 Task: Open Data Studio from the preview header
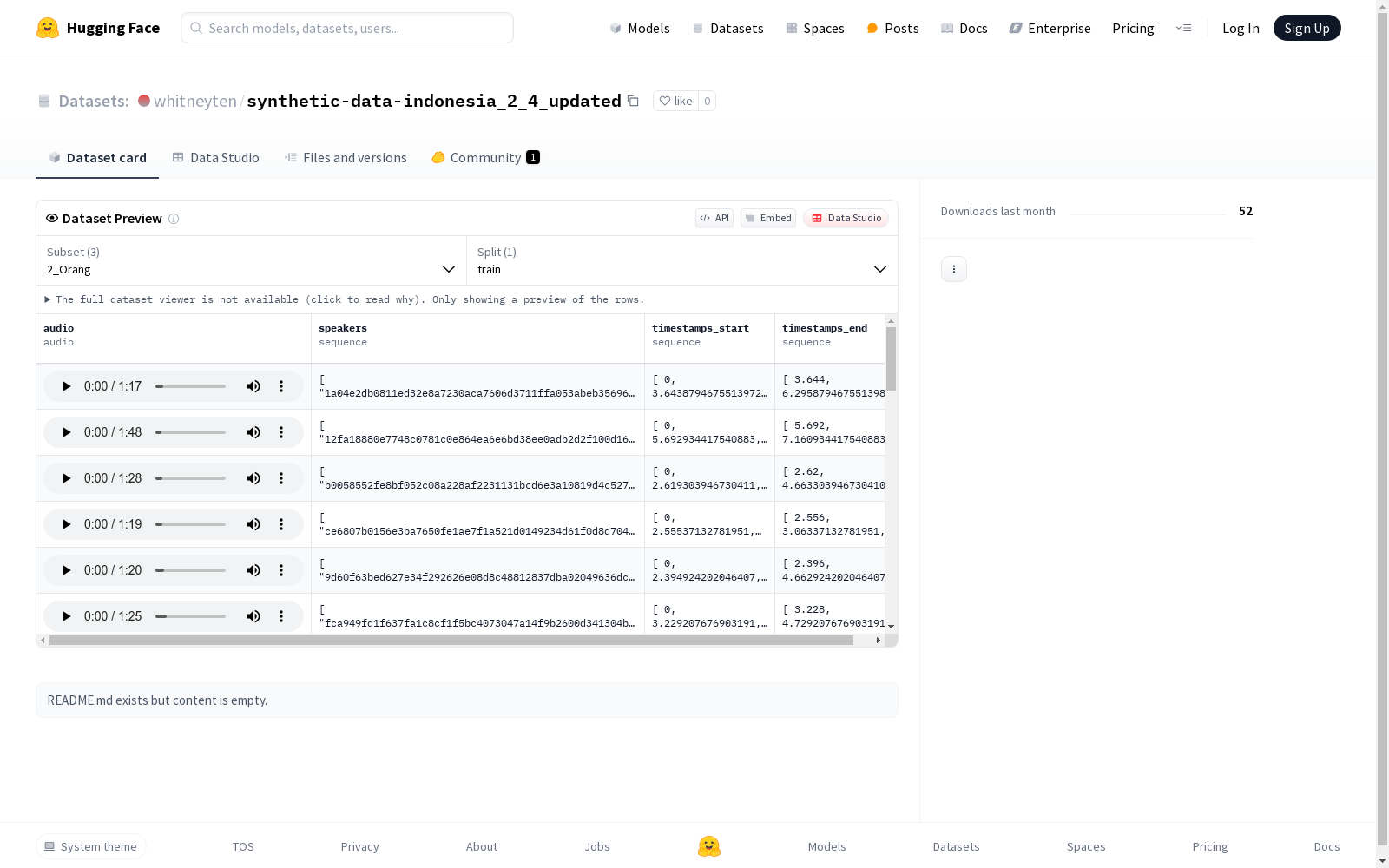(x=846, y=218)
